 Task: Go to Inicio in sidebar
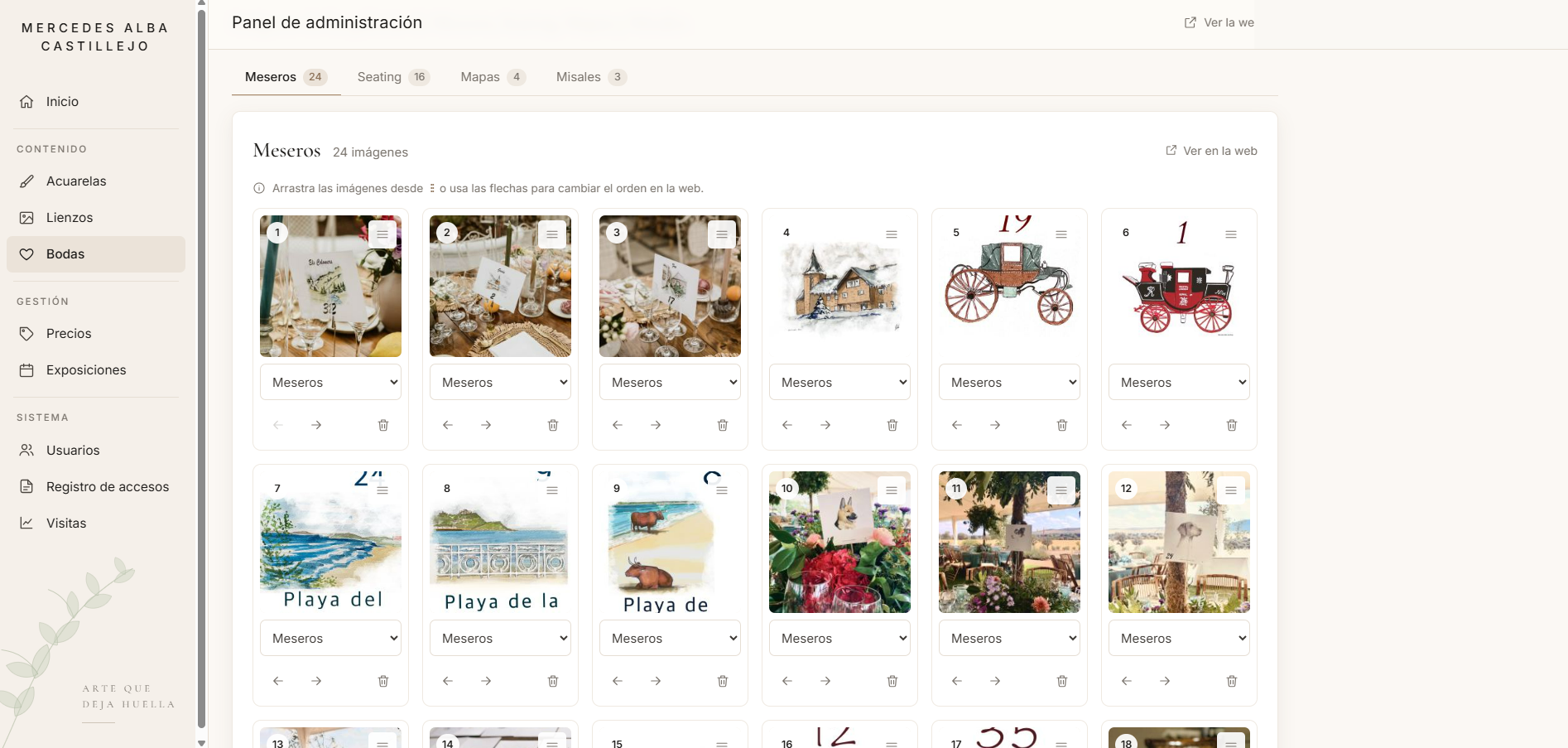coord(96,102)
